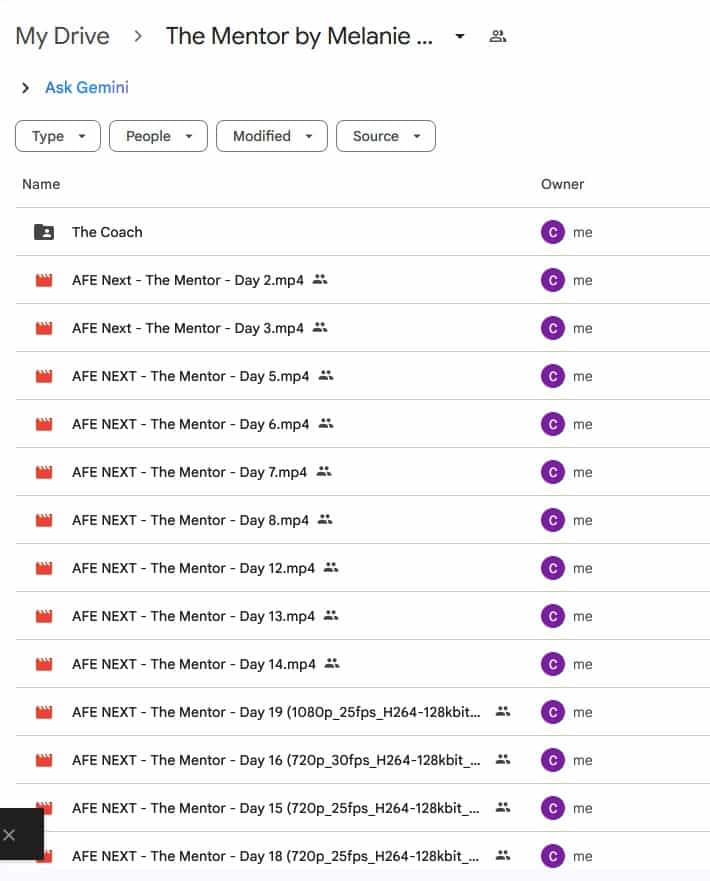Select AFE NEXT - The Mentor - Day 7.mp4

(x=190, y=472)
